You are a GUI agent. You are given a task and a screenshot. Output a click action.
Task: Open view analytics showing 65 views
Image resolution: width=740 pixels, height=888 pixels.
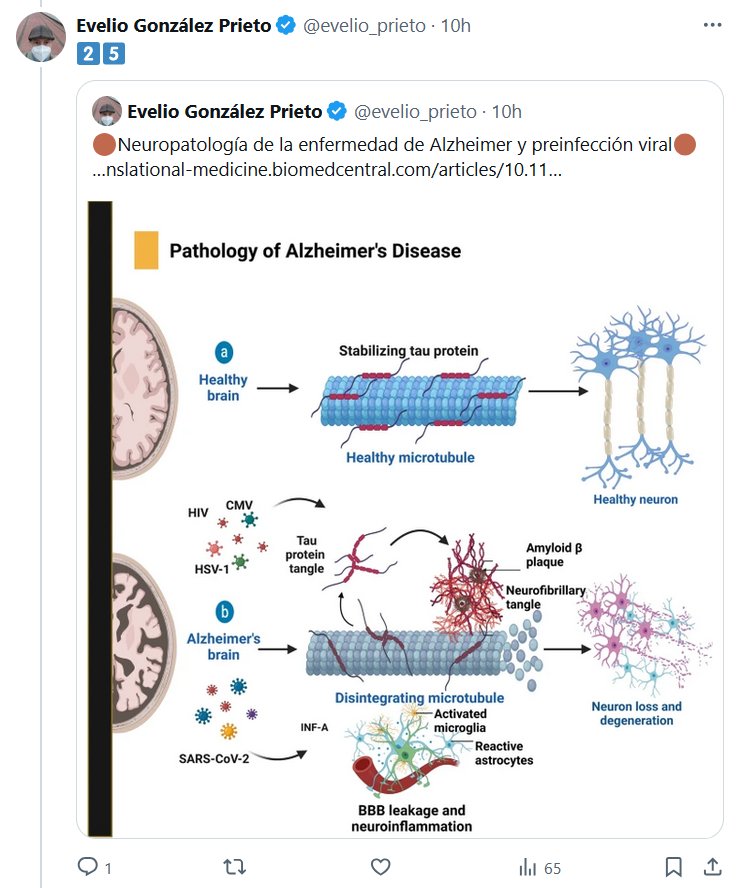tap(540, 866)
